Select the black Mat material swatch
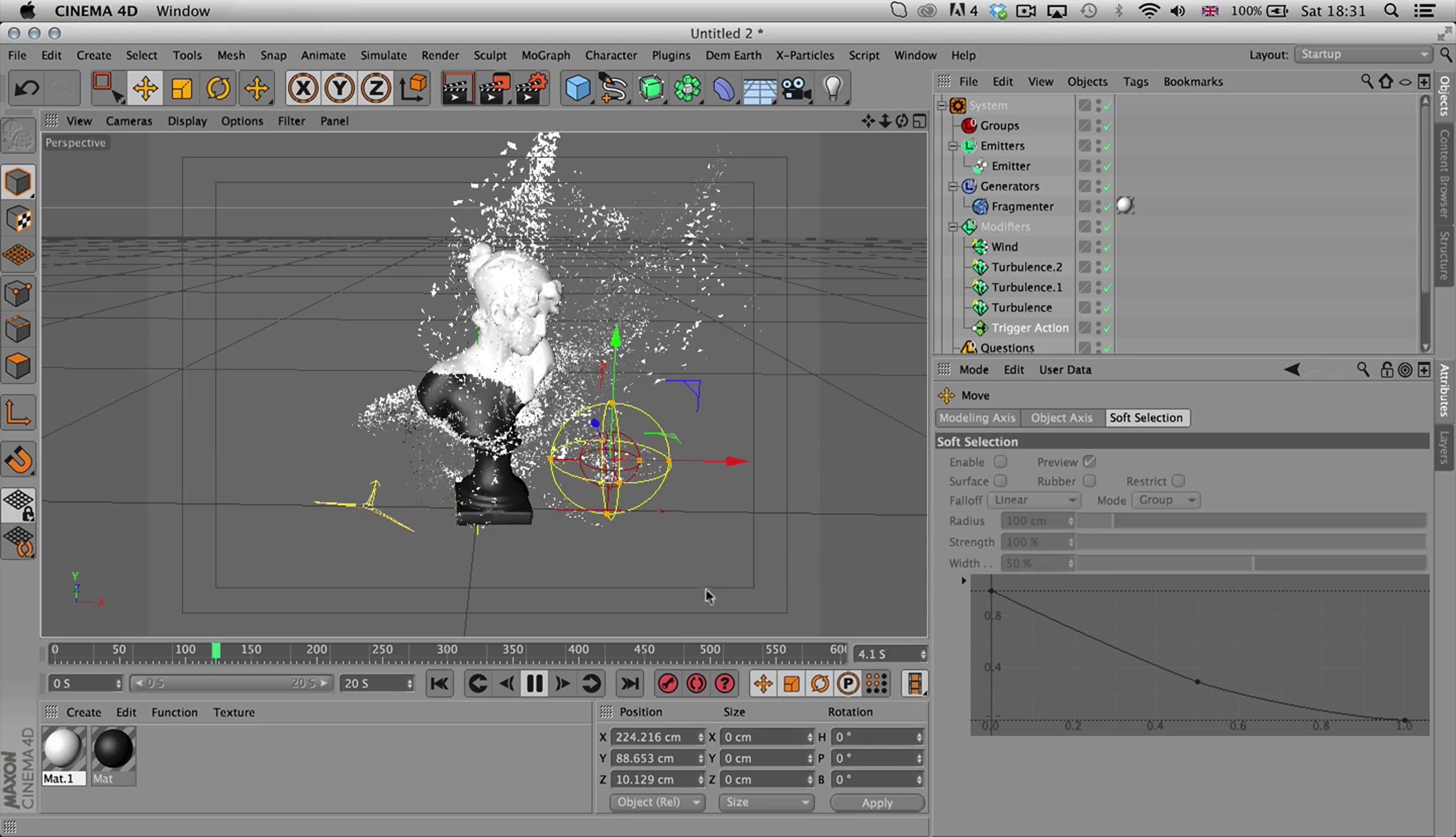This screenshot has width=1456, height=837. point(113,750)
